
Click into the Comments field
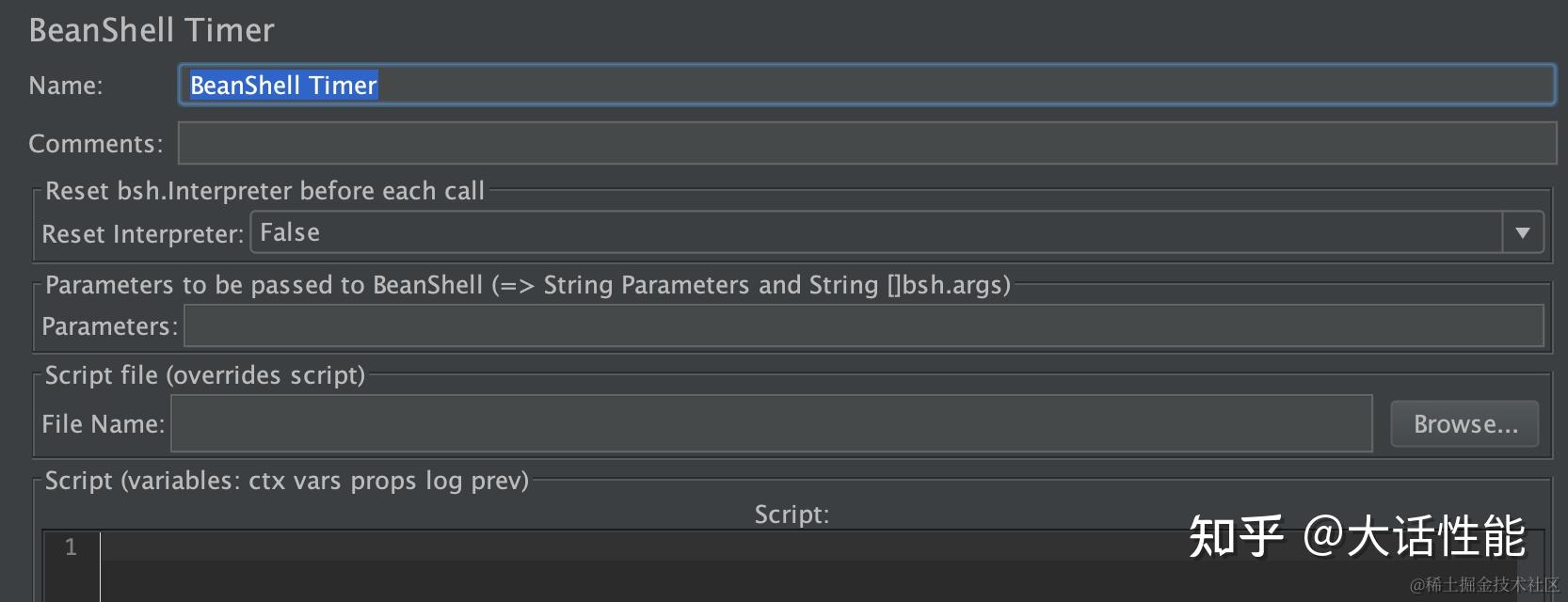[866, 144]
